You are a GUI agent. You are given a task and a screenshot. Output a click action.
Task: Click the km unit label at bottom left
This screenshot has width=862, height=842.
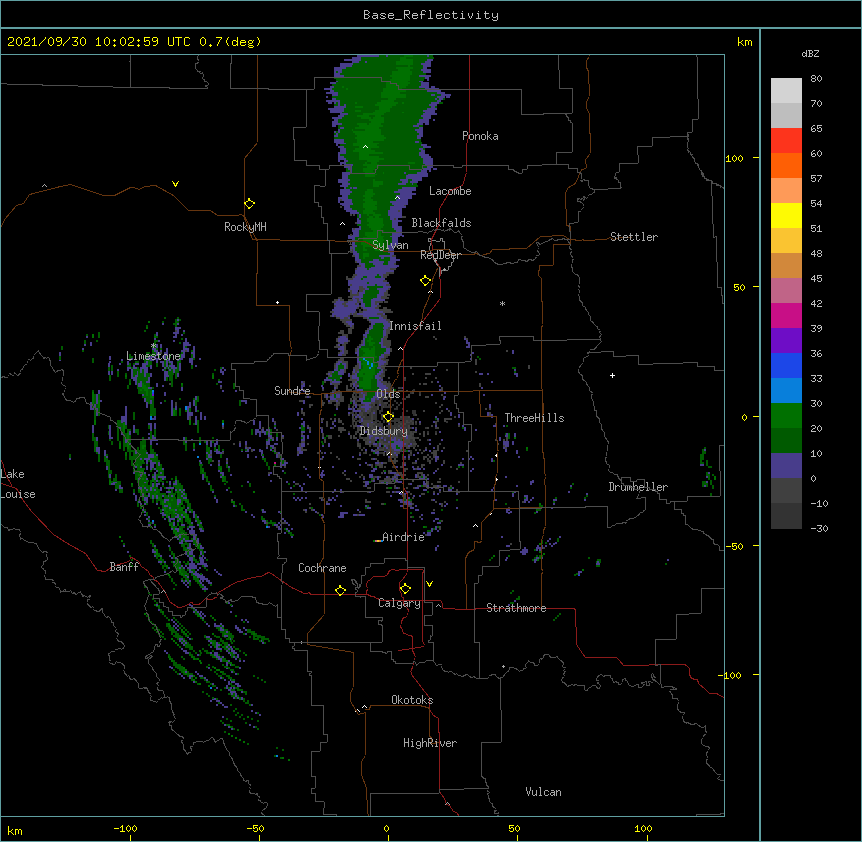(15, 830)
